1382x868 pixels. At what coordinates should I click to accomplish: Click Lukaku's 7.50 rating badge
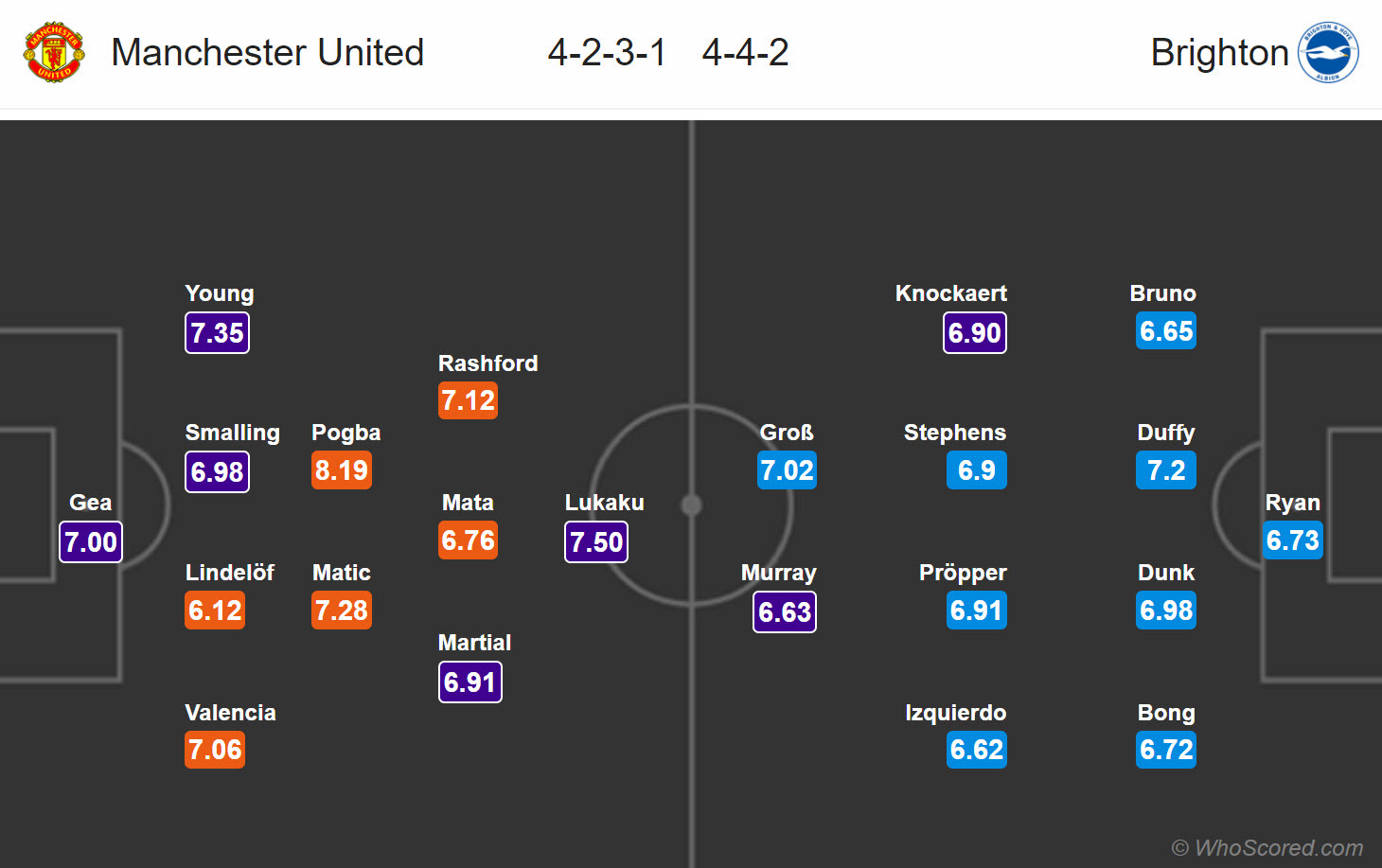tap(596, 542)
